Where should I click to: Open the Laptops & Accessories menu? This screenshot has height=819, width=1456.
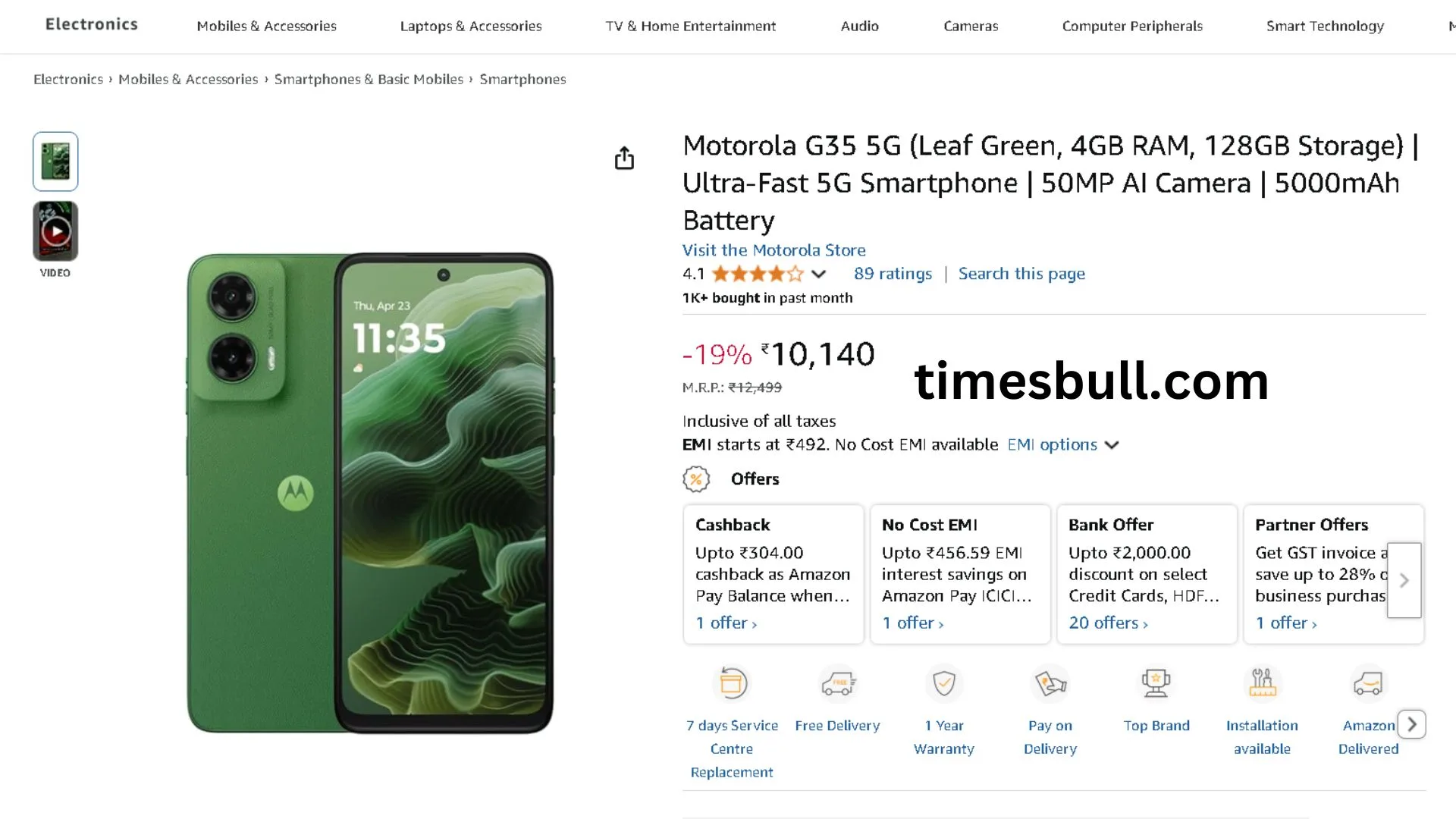pos(470,26)
